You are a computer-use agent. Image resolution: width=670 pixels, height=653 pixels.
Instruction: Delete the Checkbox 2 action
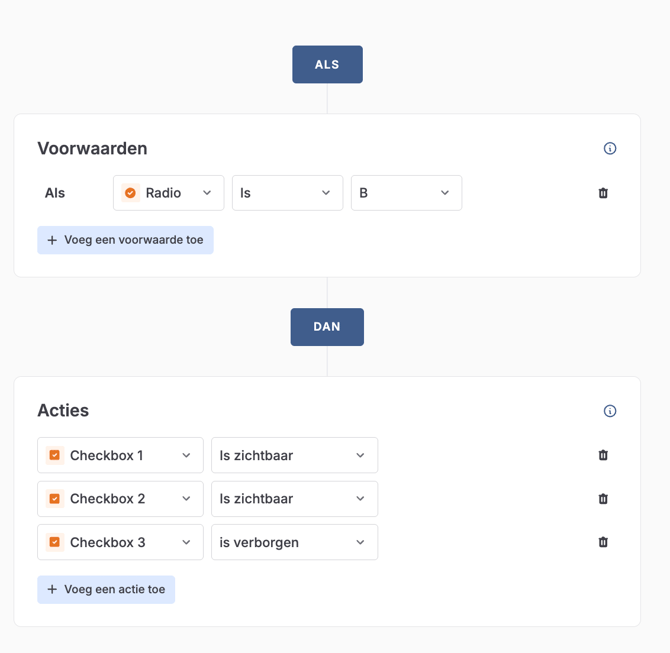pyautogui.click(x=603, y=499)
